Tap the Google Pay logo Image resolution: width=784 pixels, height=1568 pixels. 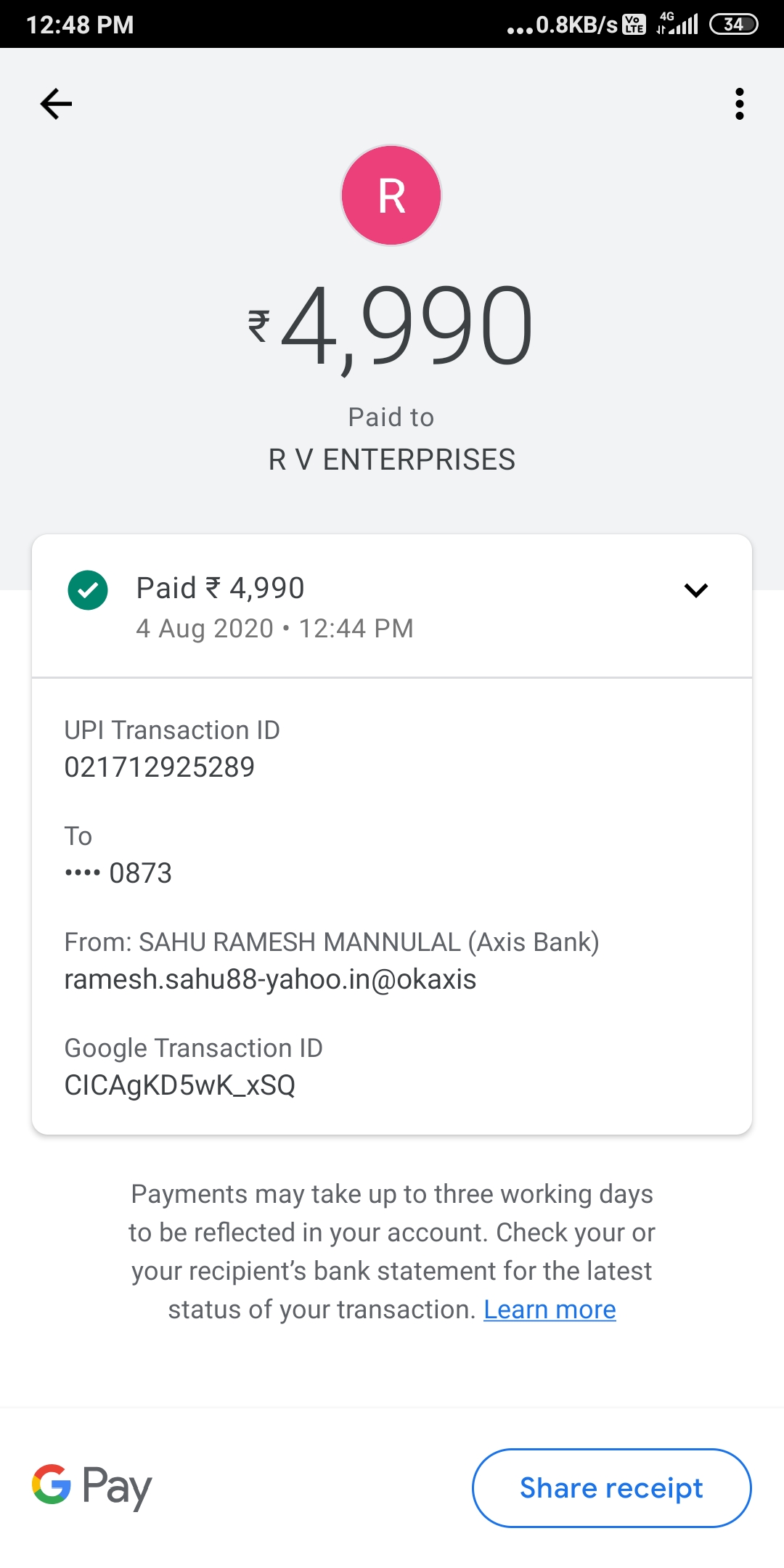(92, 1487)
